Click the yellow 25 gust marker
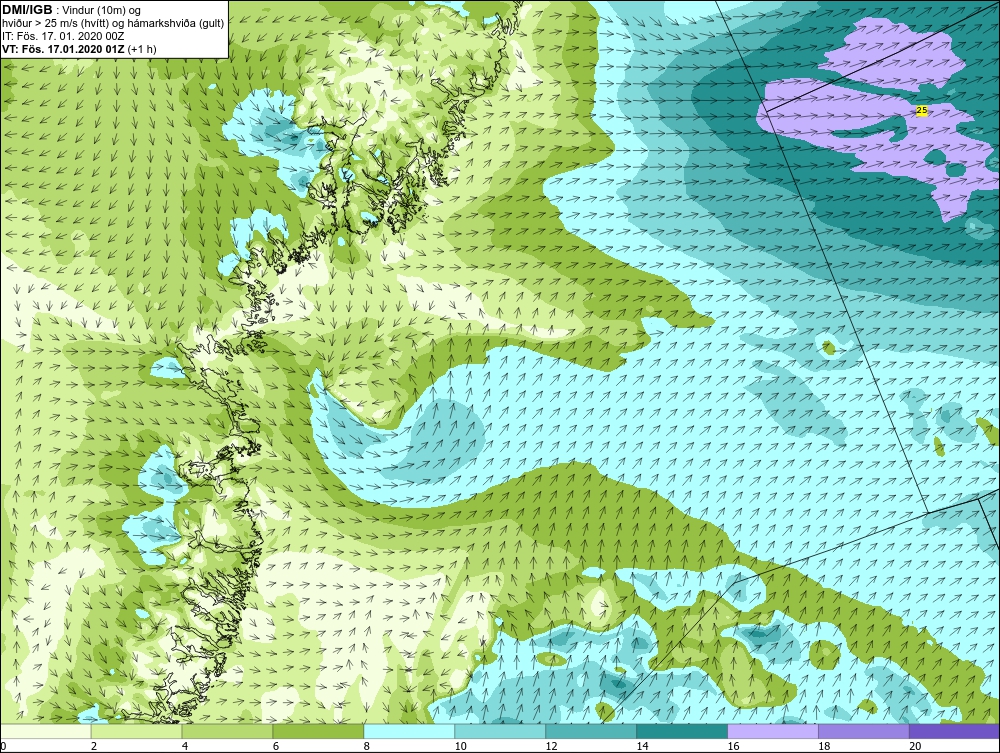 click(922, 110)
